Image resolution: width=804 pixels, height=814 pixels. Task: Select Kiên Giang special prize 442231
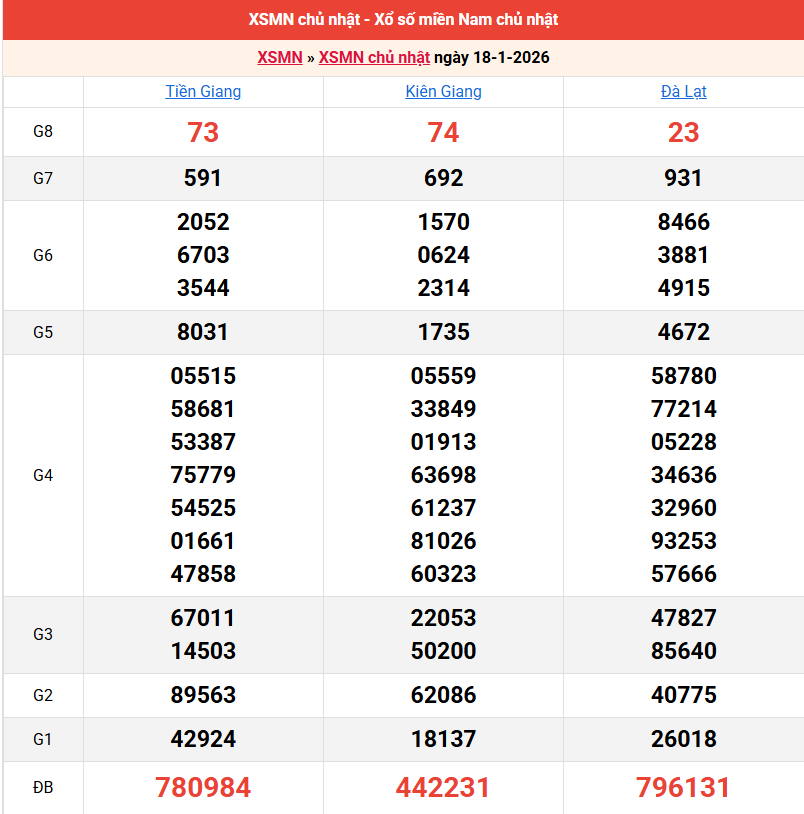pos(443,788)
